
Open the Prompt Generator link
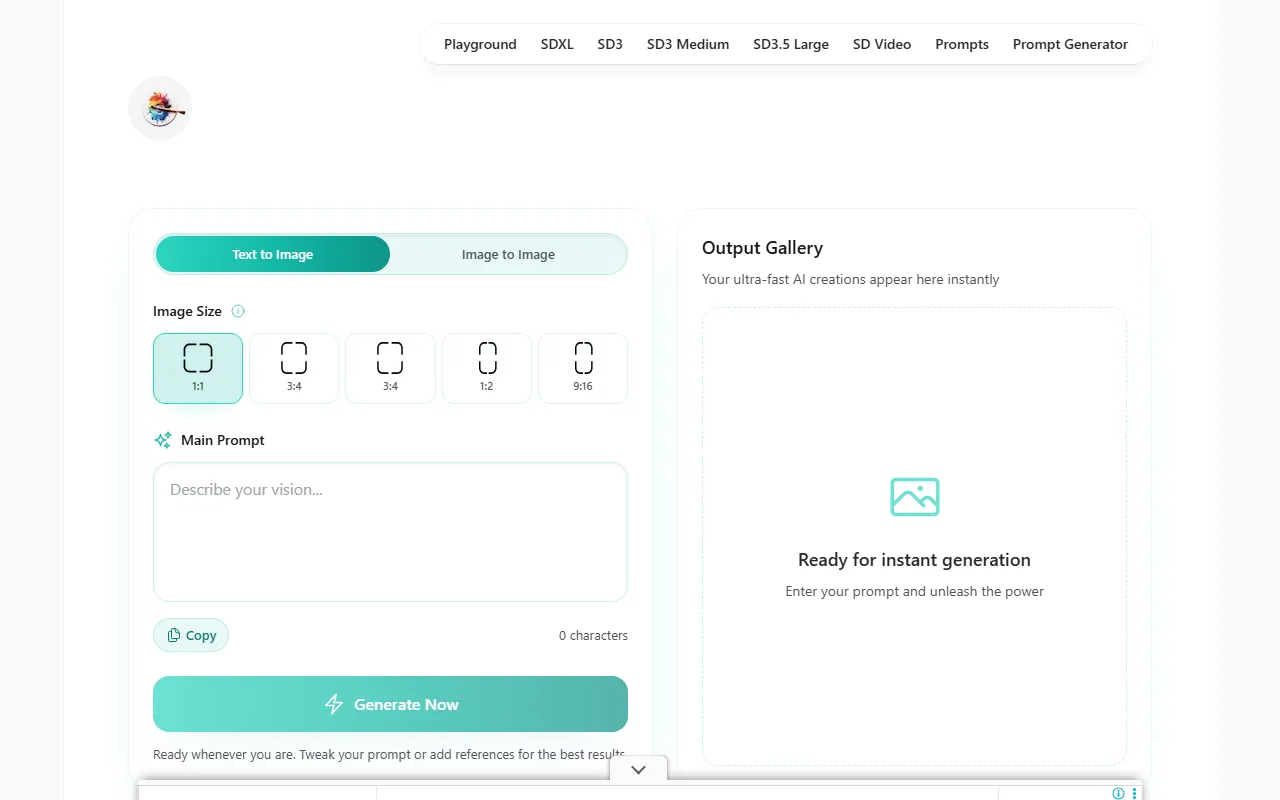coord(1070,44)
